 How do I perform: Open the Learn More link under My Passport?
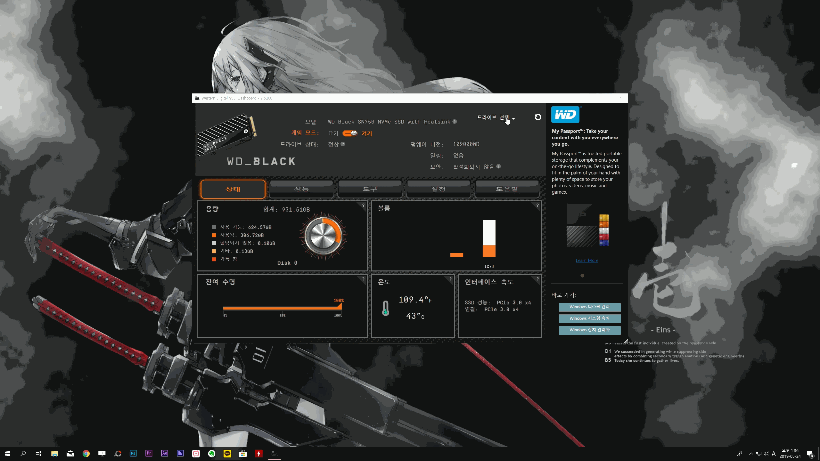tap(586, 260)
